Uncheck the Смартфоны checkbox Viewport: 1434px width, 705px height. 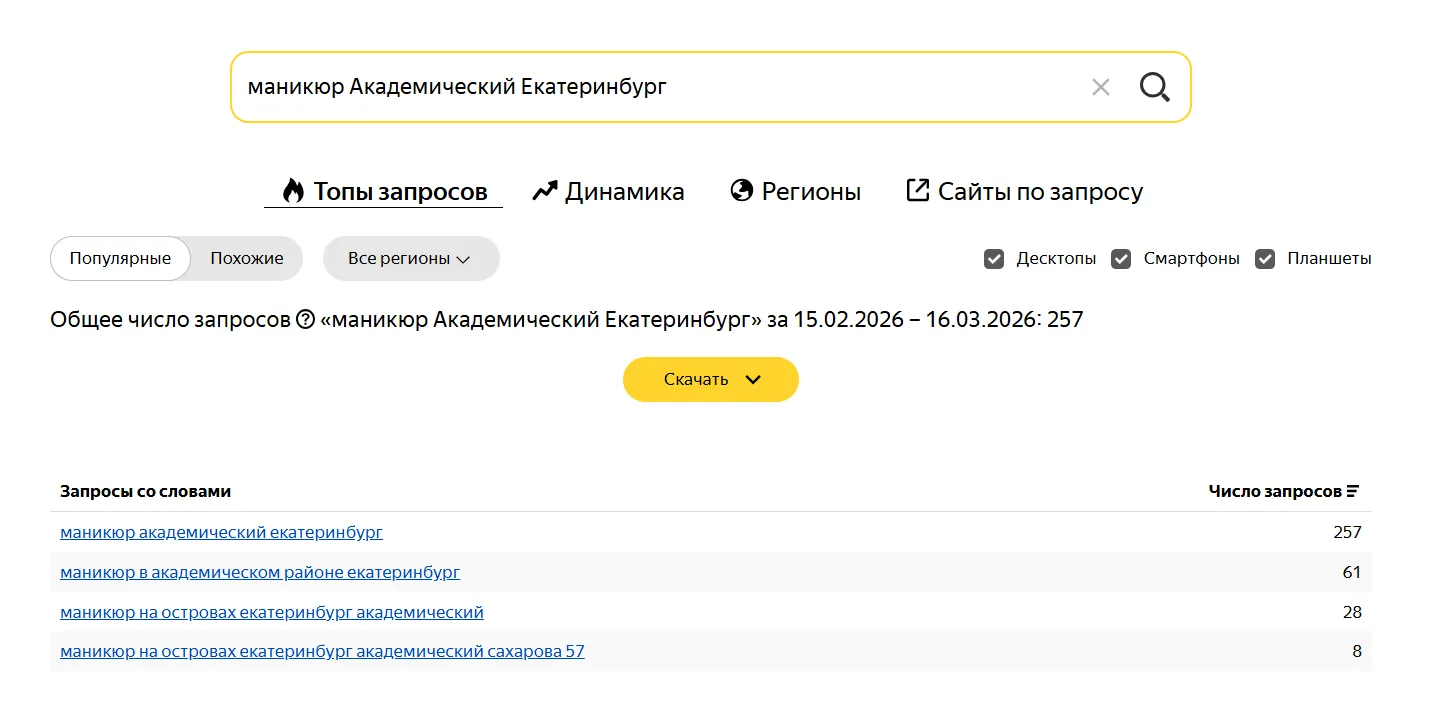1120,258
